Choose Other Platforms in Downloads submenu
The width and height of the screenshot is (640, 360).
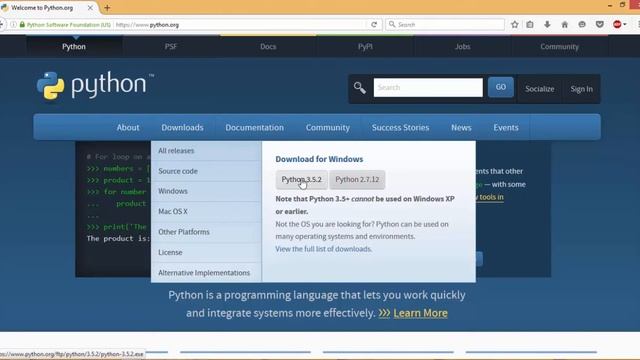(206, 232)
